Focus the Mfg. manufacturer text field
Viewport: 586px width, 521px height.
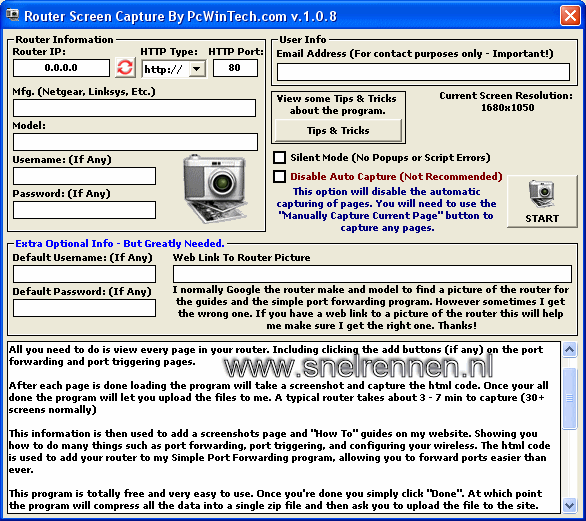click(x=135, y=108)
